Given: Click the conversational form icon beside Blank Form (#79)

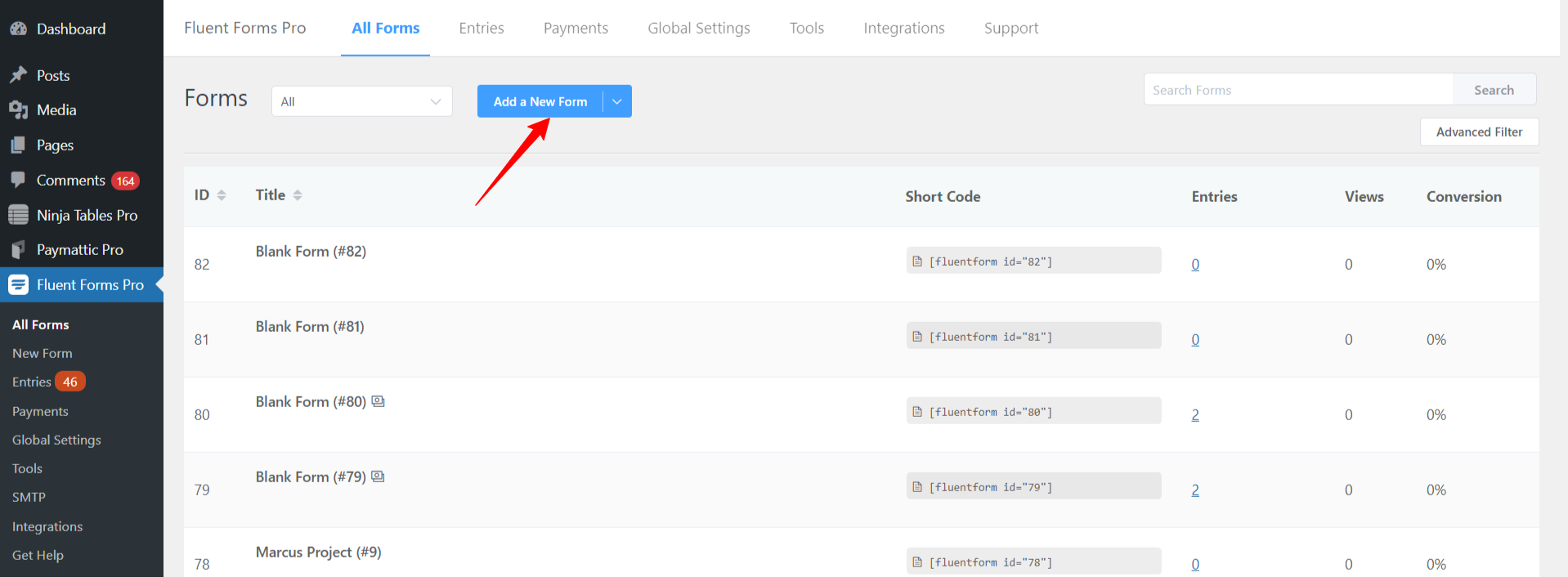Looking at the screenshot, I should point(378,476).
